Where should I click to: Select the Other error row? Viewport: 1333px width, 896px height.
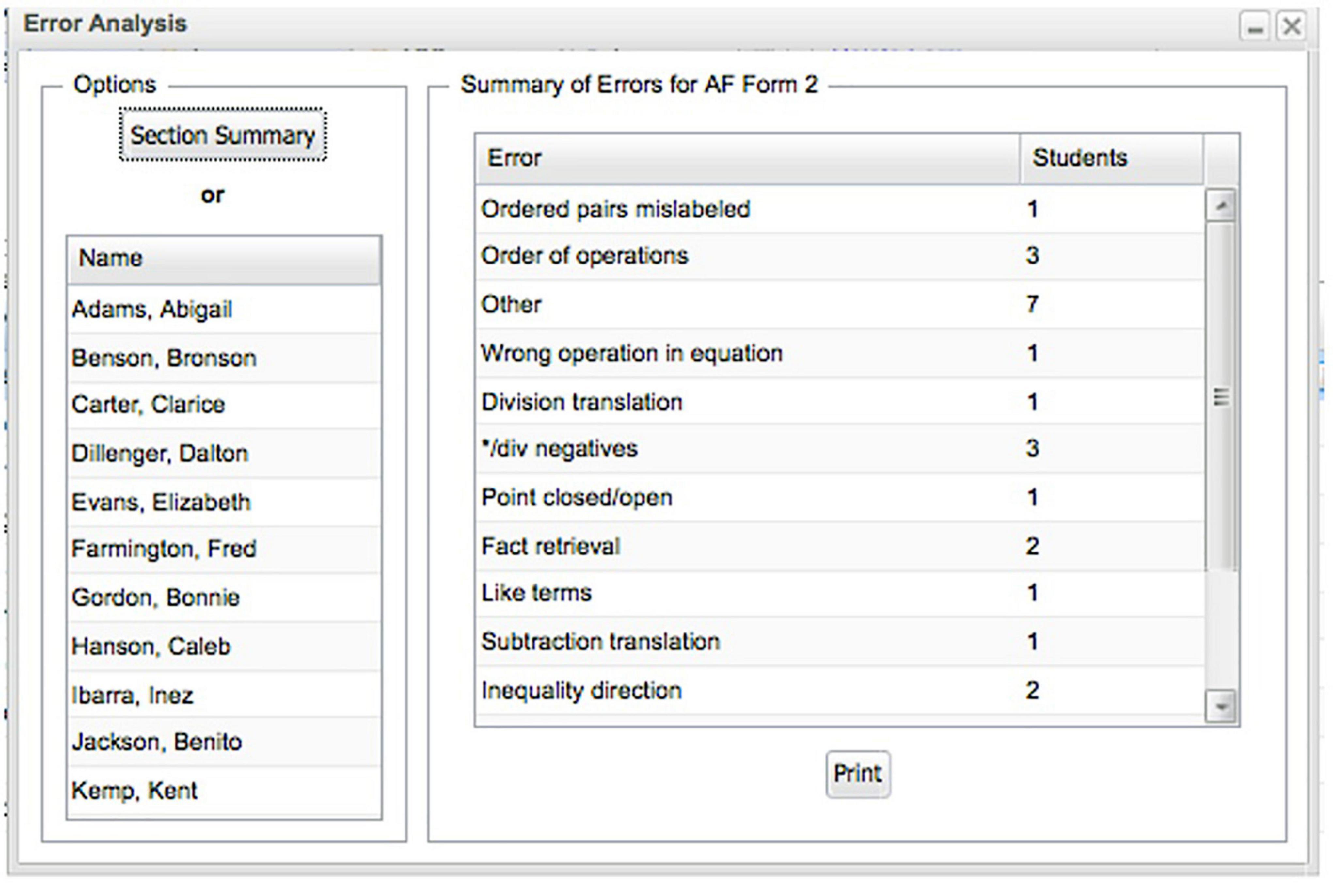tap(840, 304)
